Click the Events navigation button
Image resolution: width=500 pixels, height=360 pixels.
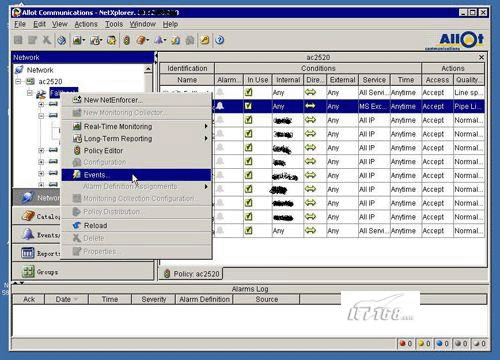(37, 235)
